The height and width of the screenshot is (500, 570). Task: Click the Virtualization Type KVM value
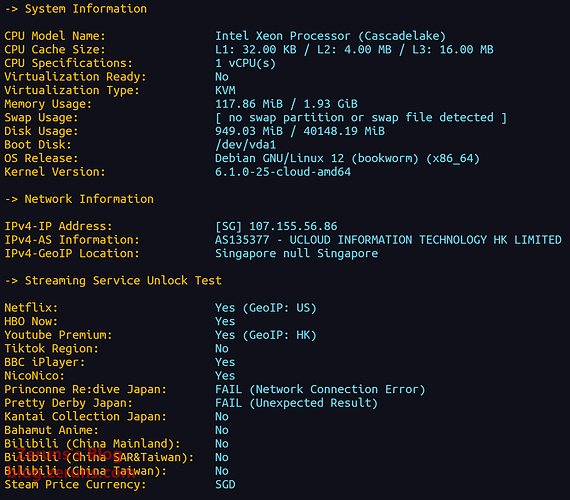[225, 90]
